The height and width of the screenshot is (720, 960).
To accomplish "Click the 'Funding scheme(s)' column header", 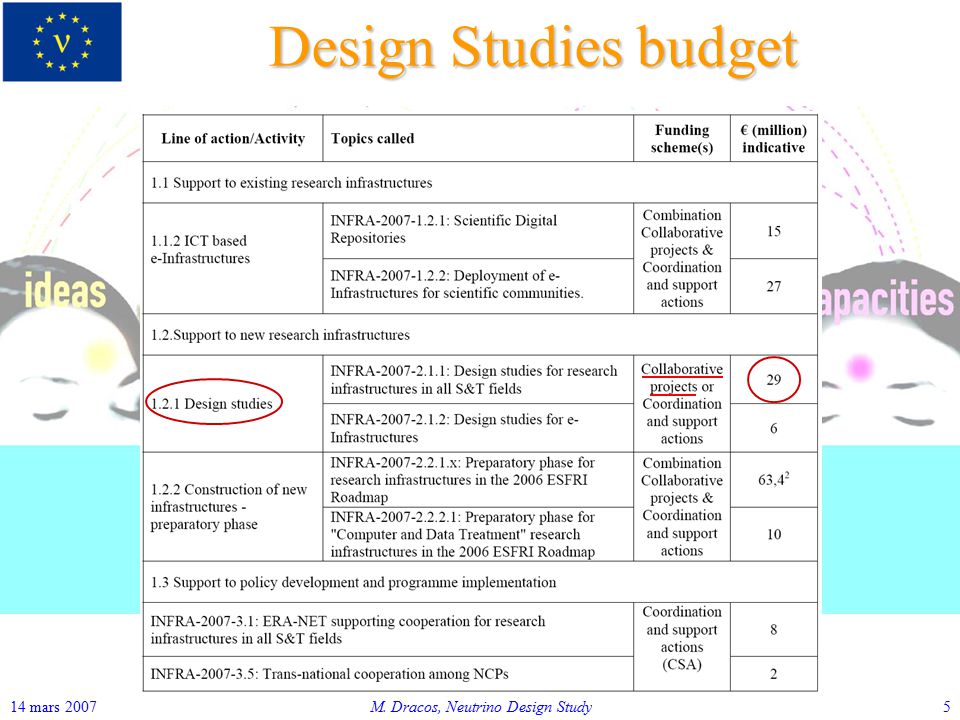I will tap(682, 138).
